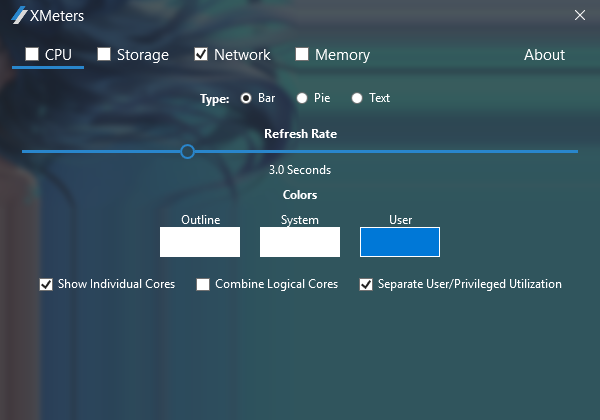Click the Refresh Rate slider handle
The height and width of the screenshot is (420, 600).
(187, 151)
